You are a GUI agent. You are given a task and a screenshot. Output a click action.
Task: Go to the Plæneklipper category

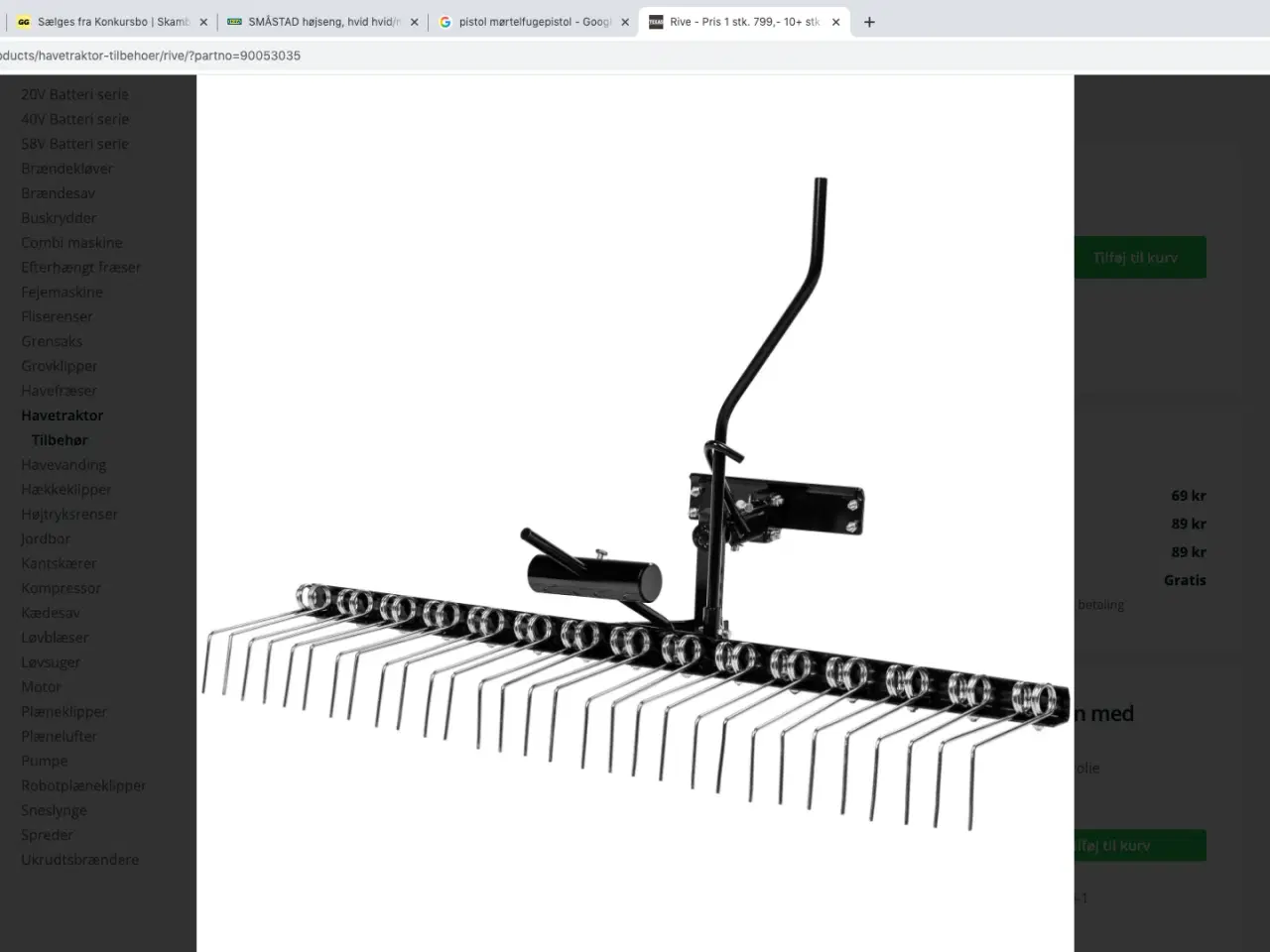[63, 712]
